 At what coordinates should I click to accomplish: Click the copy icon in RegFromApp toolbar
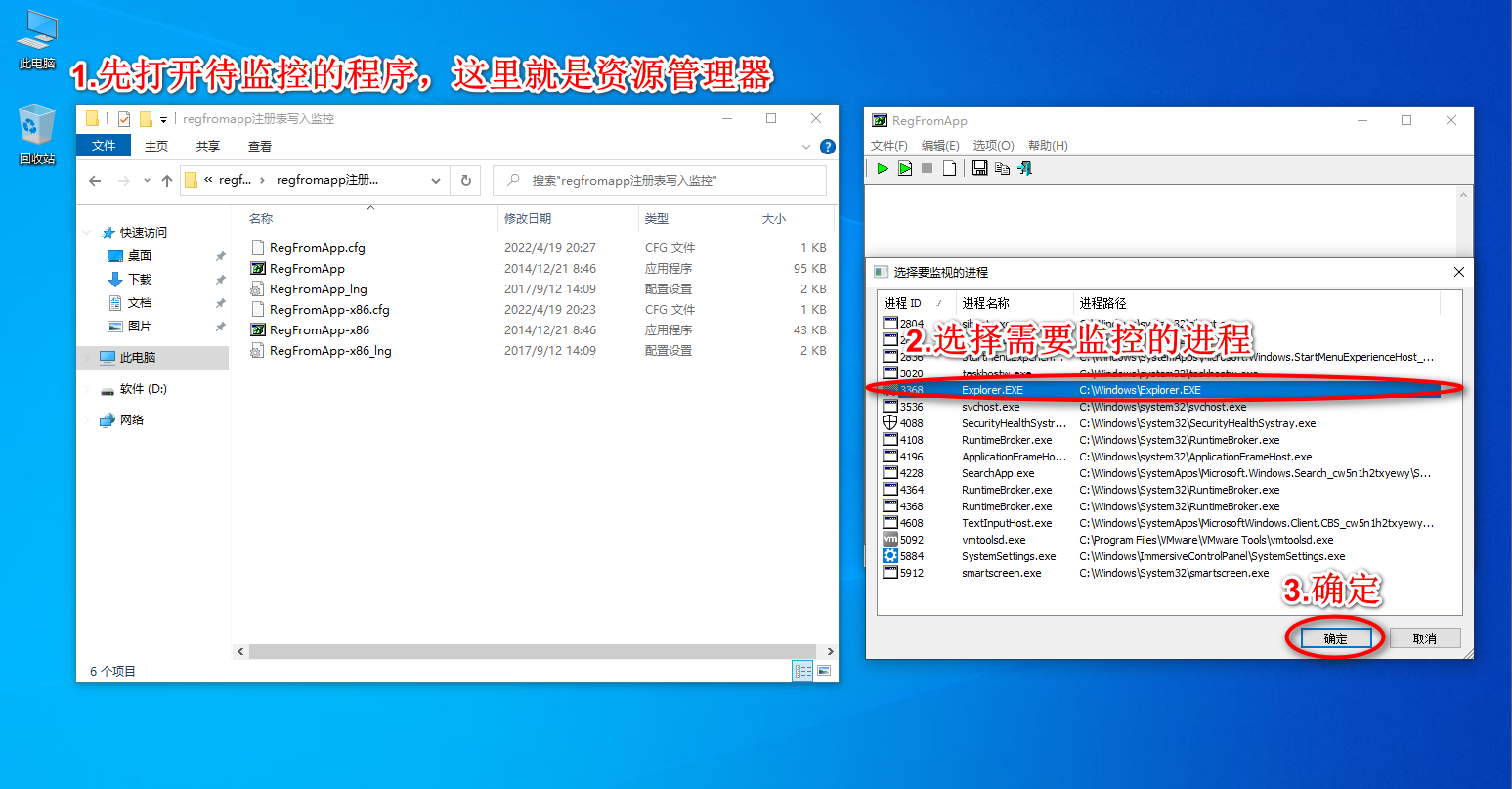click(1002, 169)
